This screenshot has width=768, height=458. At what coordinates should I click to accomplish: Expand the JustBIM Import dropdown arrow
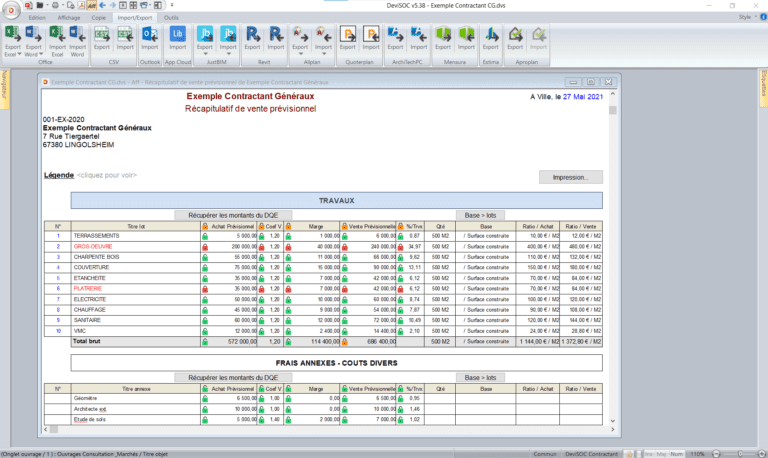(228, 53)
